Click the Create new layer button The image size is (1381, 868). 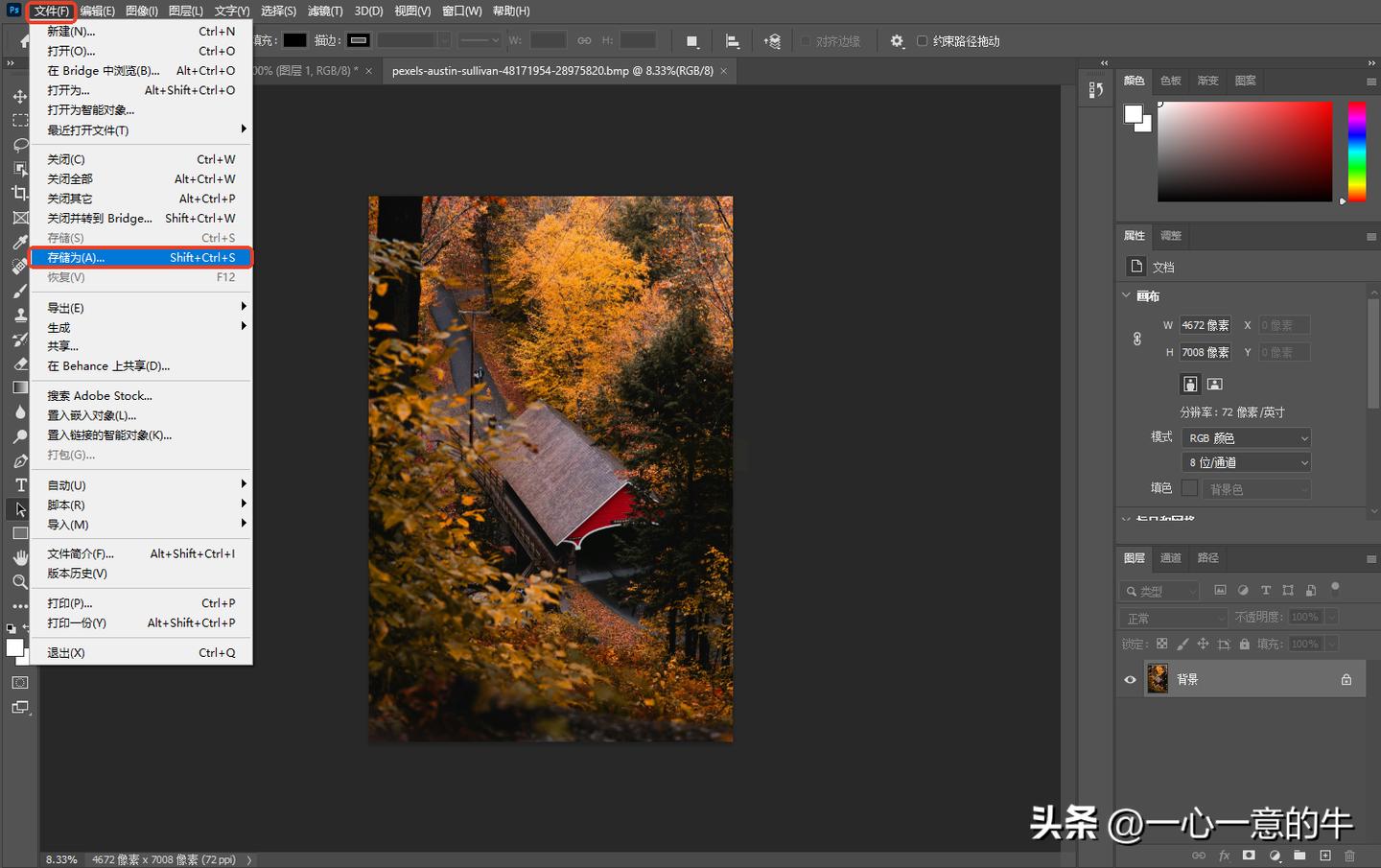(1325, 856)
